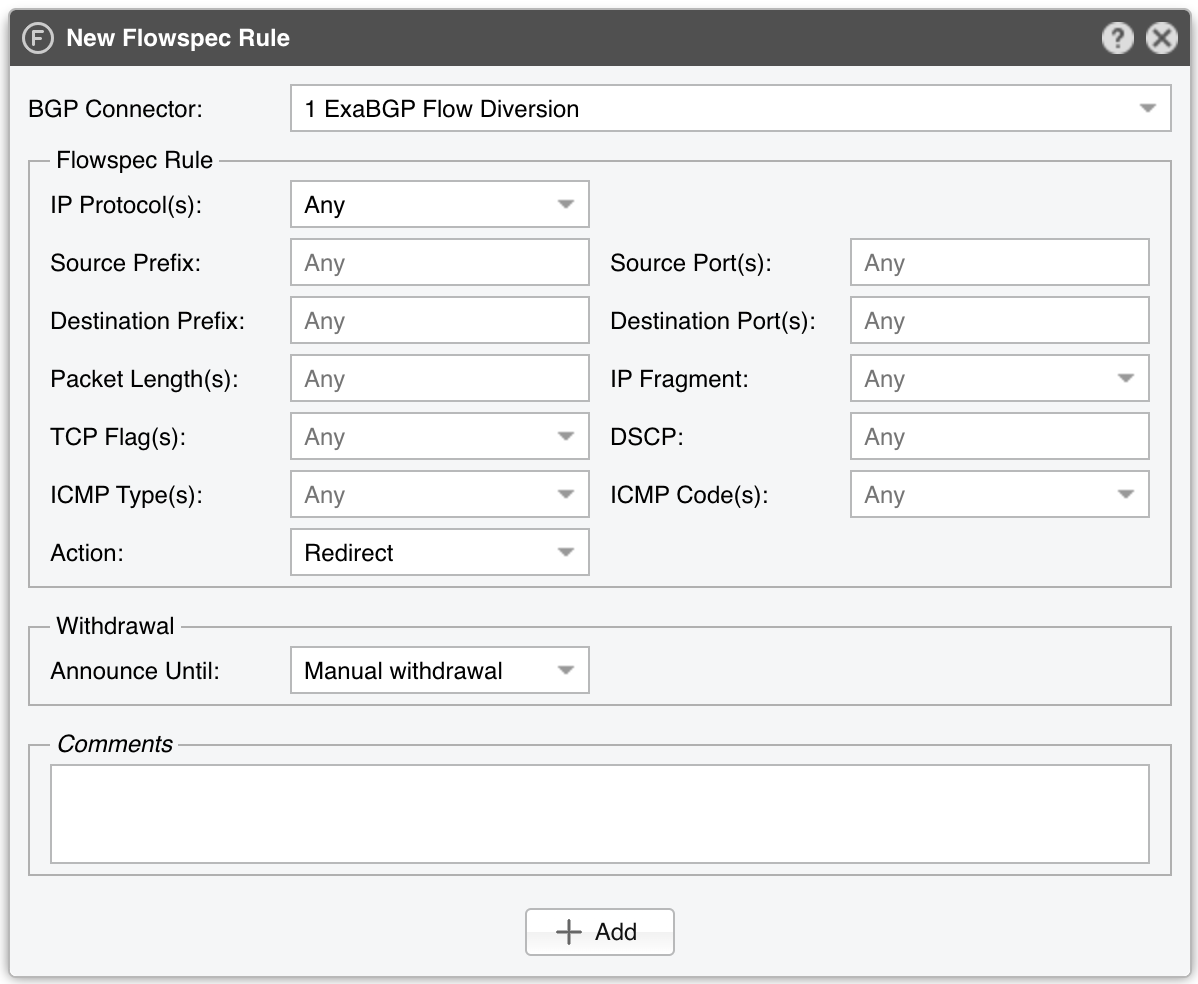Open the ICMP Code(s) dropdown
The image size is (1198, 984).
click(x=999, y=494)
